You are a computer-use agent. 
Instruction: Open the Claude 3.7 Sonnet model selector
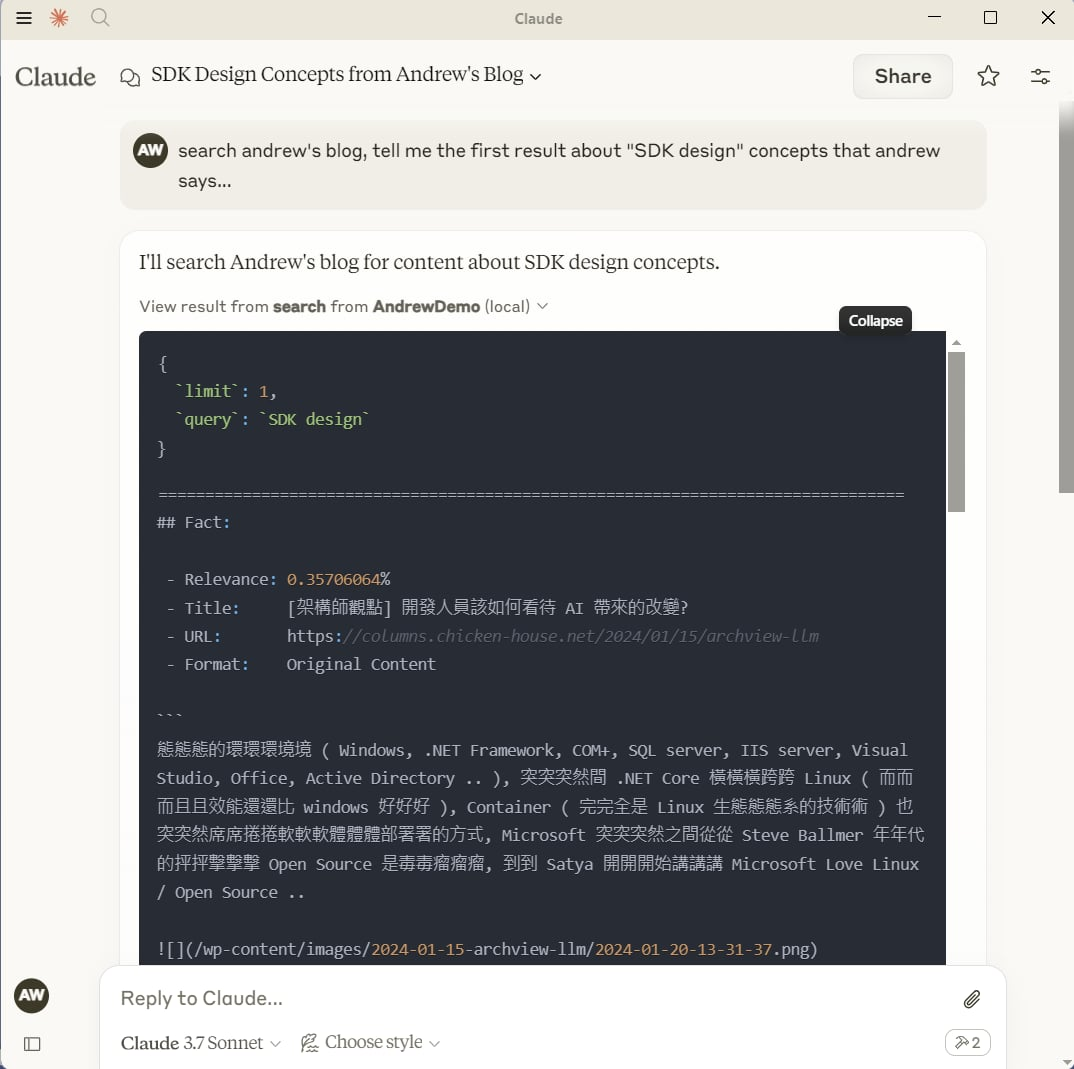199,1042
